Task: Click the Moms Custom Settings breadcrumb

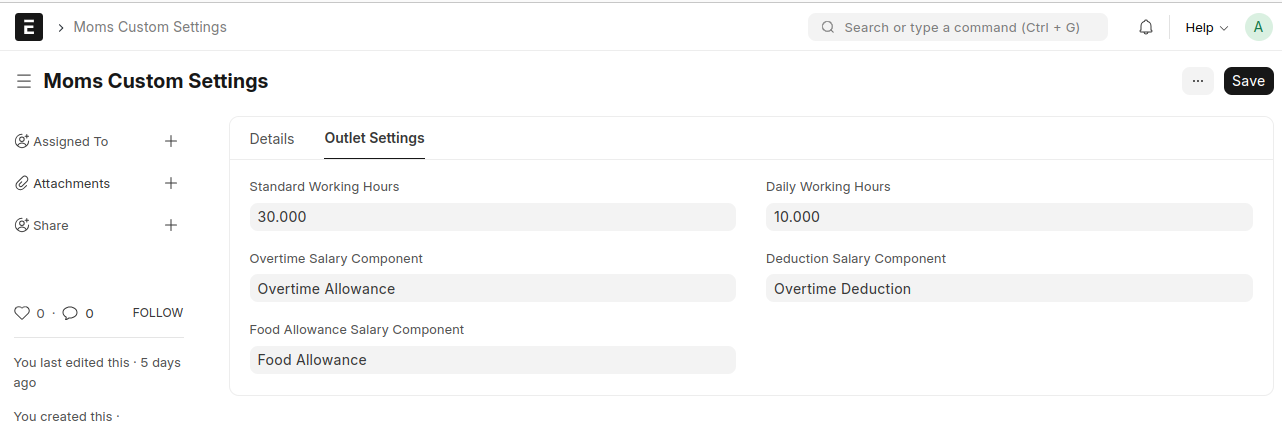Action: click(x=150, y=27)
